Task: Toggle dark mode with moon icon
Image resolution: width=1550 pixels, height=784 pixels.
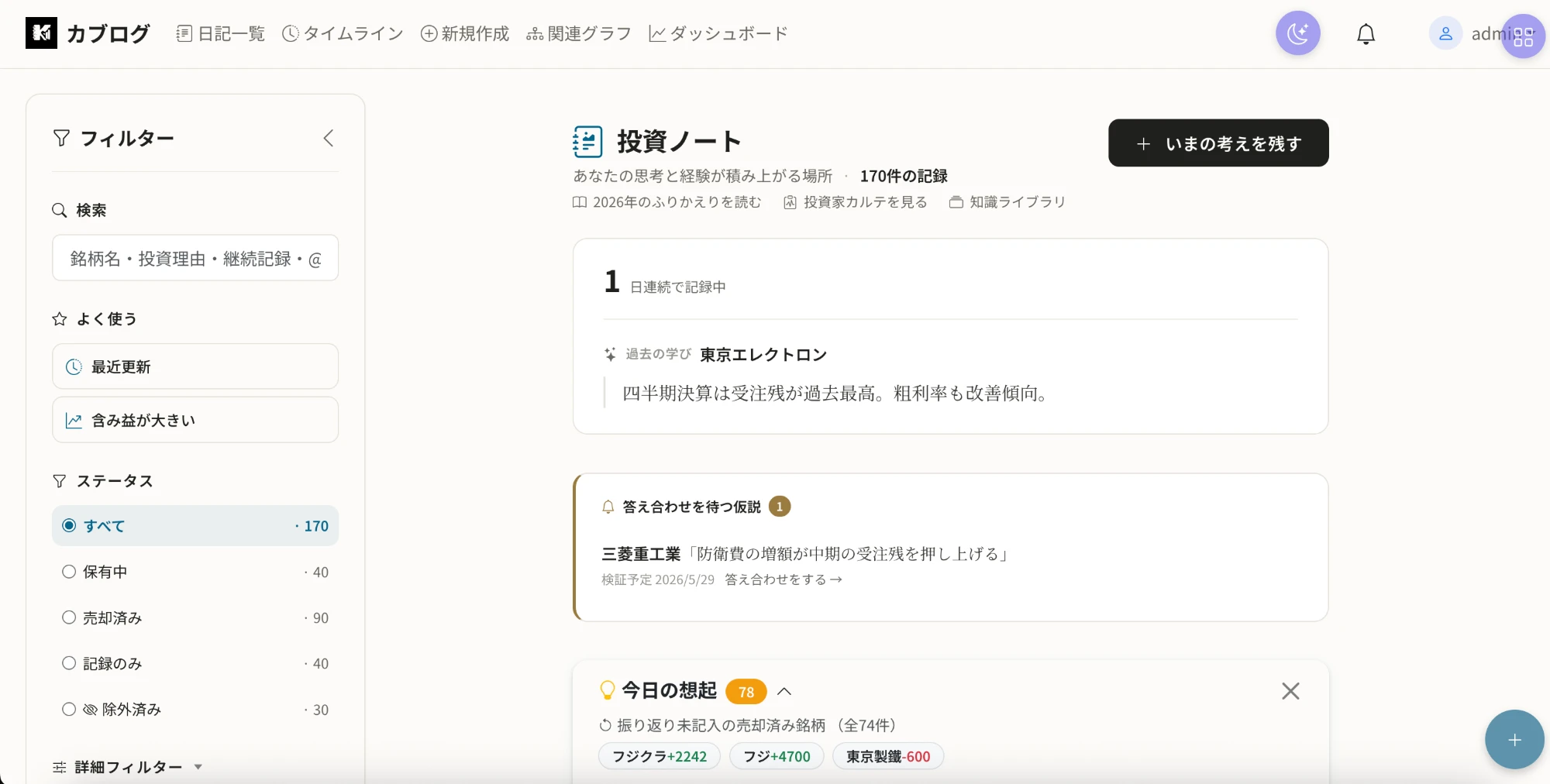Action: click(1298, 33)
